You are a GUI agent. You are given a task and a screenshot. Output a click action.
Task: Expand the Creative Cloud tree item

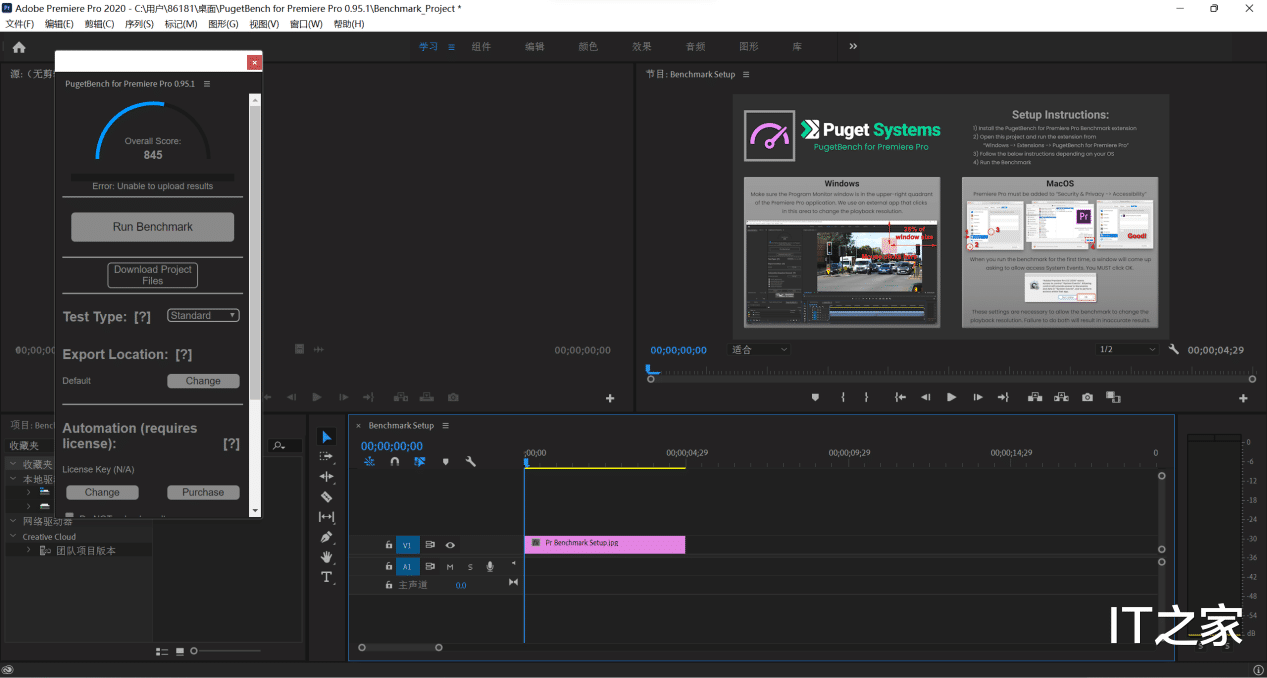[14, 537]
